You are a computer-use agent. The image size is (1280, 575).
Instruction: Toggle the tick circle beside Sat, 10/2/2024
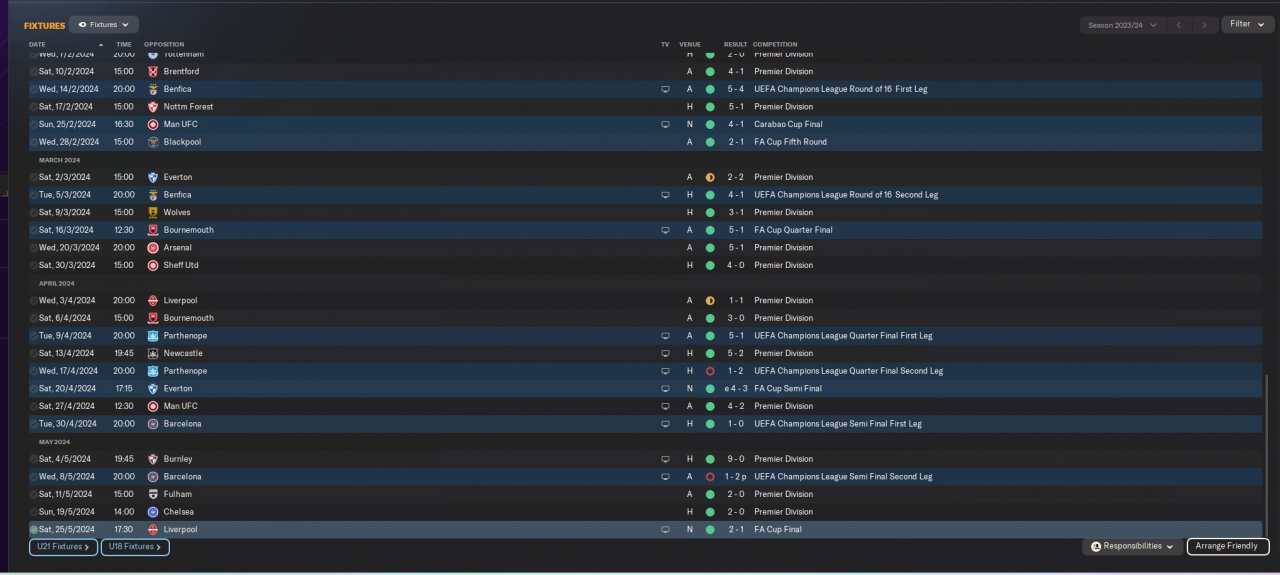coord(34,72)
